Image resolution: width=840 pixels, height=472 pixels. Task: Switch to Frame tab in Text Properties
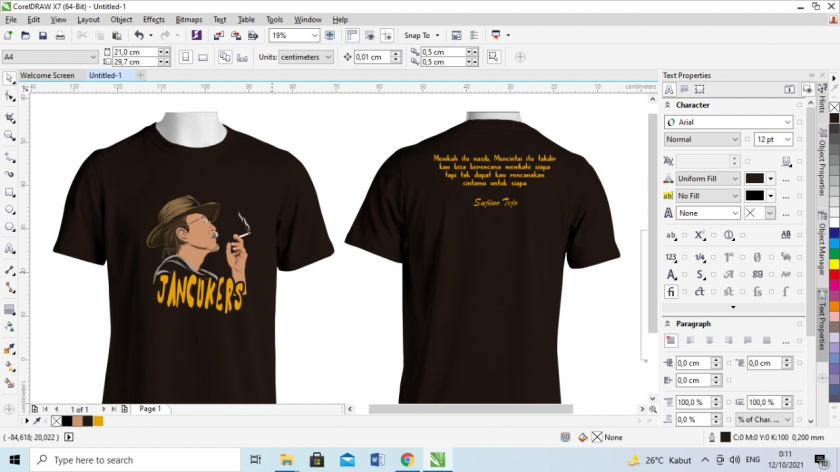700,89
